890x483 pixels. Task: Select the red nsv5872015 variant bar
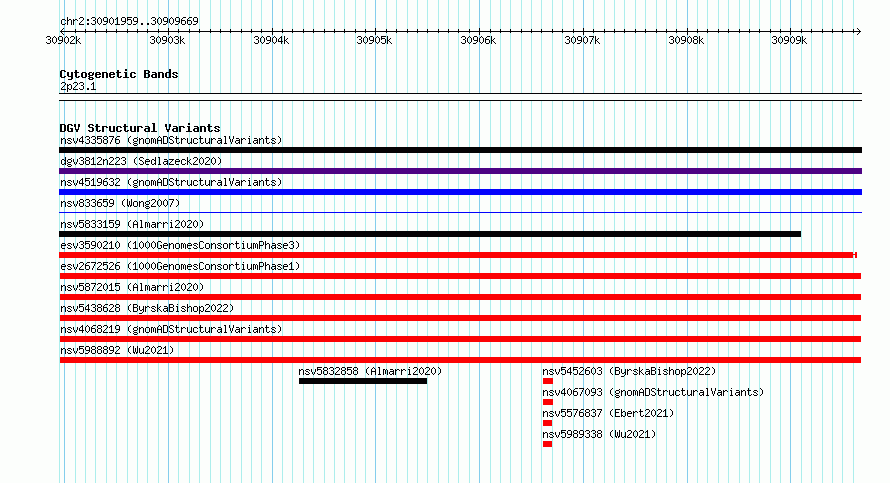point(460,297)
